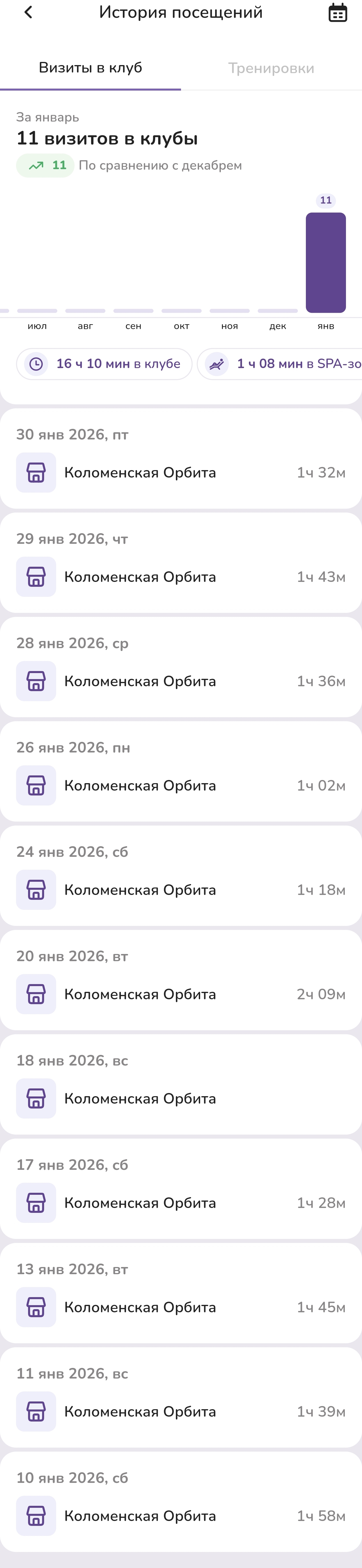Tap the clock icon for club time
Viewport: 362px width, 1568px height.
(36, 364)
